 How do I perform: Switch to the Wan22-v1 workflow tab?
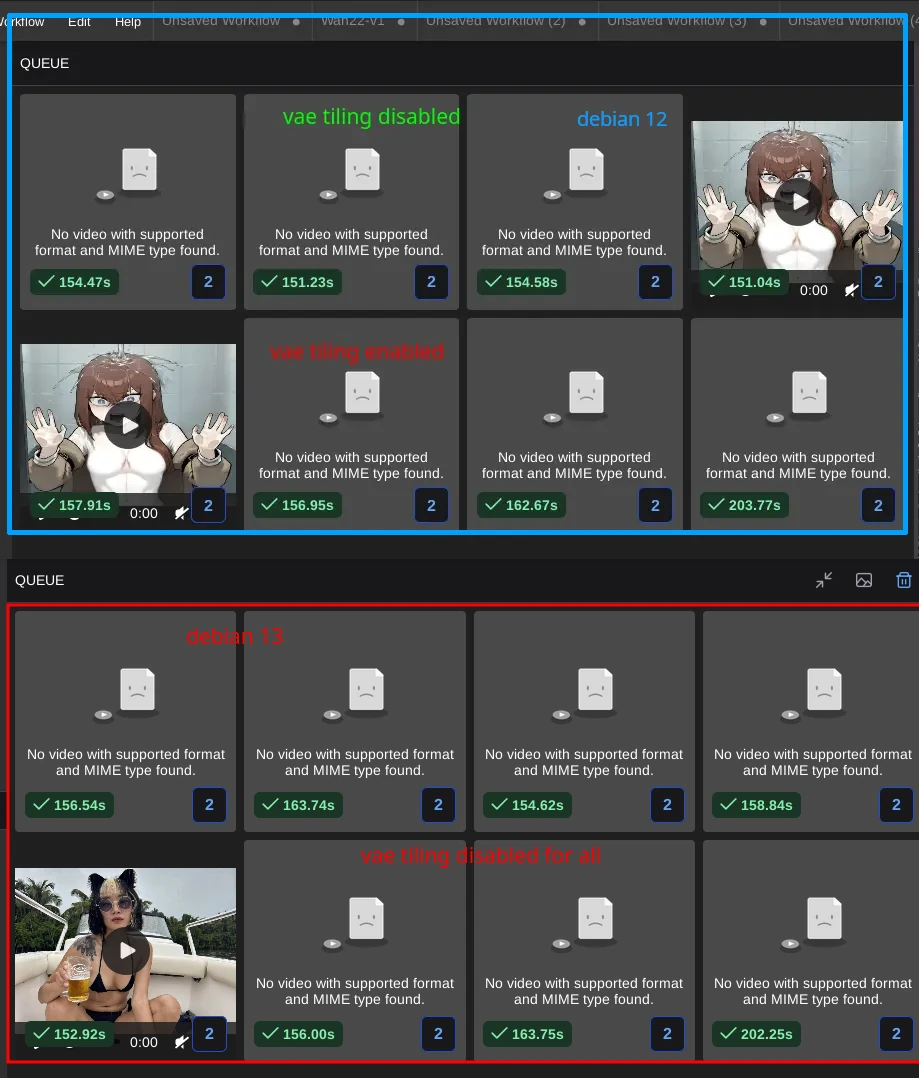362,21
